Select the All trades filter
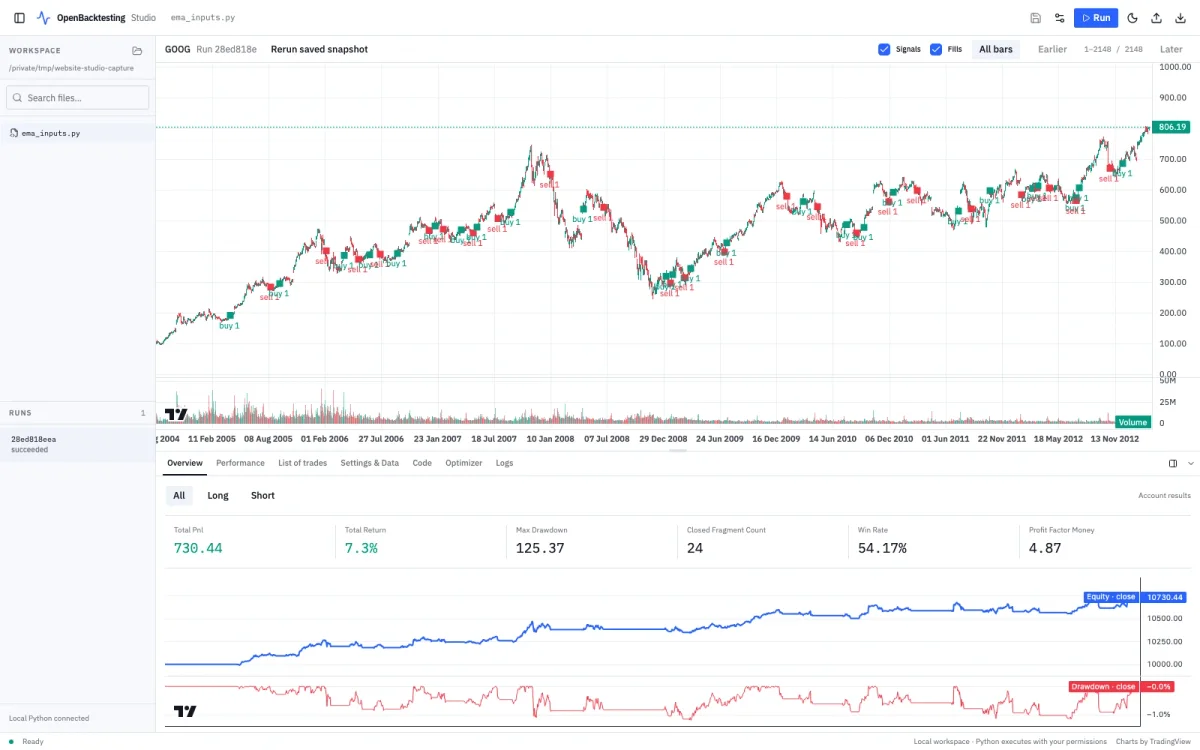 click(x=179, y=495)
